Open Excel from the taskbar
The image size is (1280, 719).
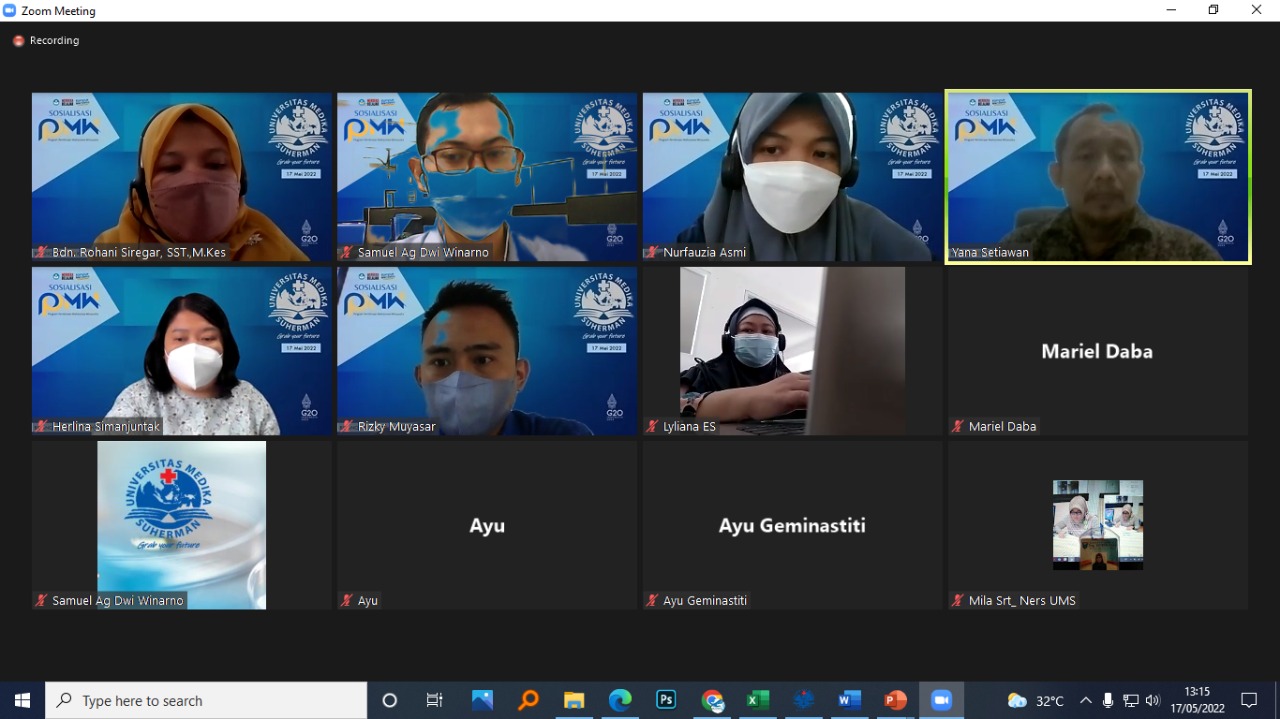pos(758,700)
